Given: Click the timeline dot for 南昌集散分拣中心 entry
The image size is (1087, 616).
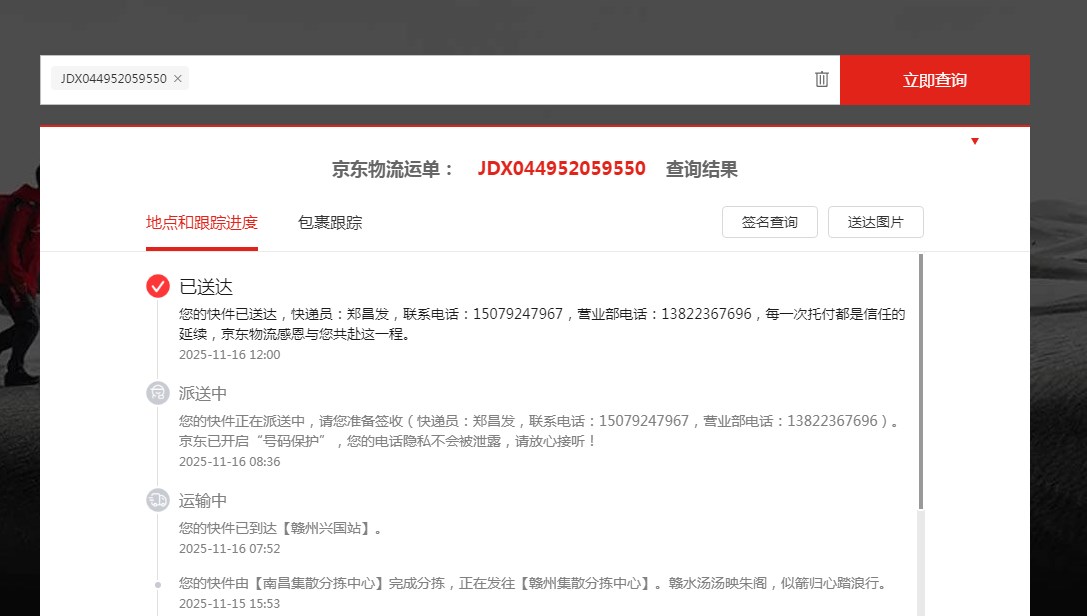Looking at the screenshot, I should point(158,584).
